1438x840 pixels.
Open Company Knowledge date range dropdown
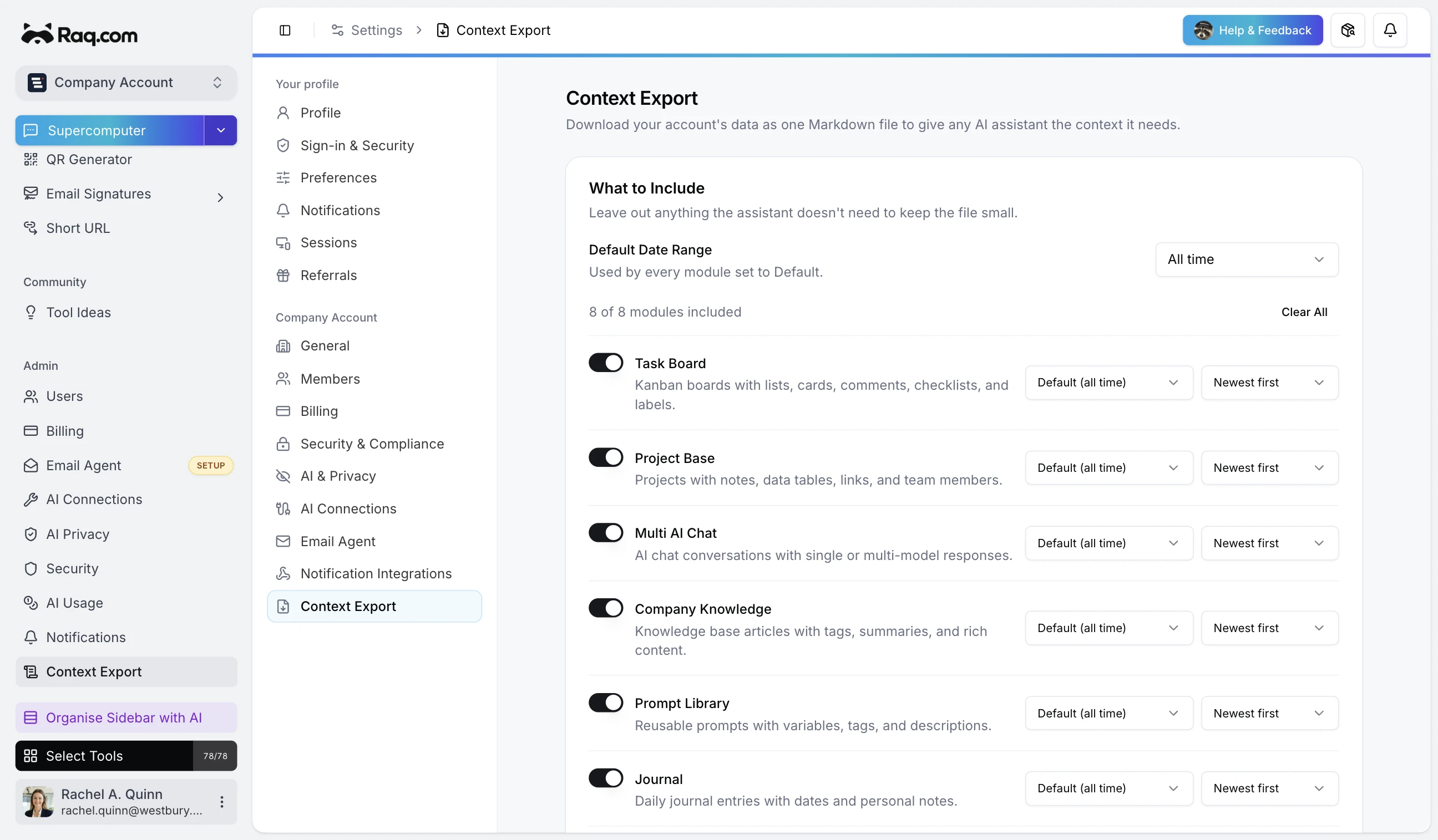[x=1109, y=628]
